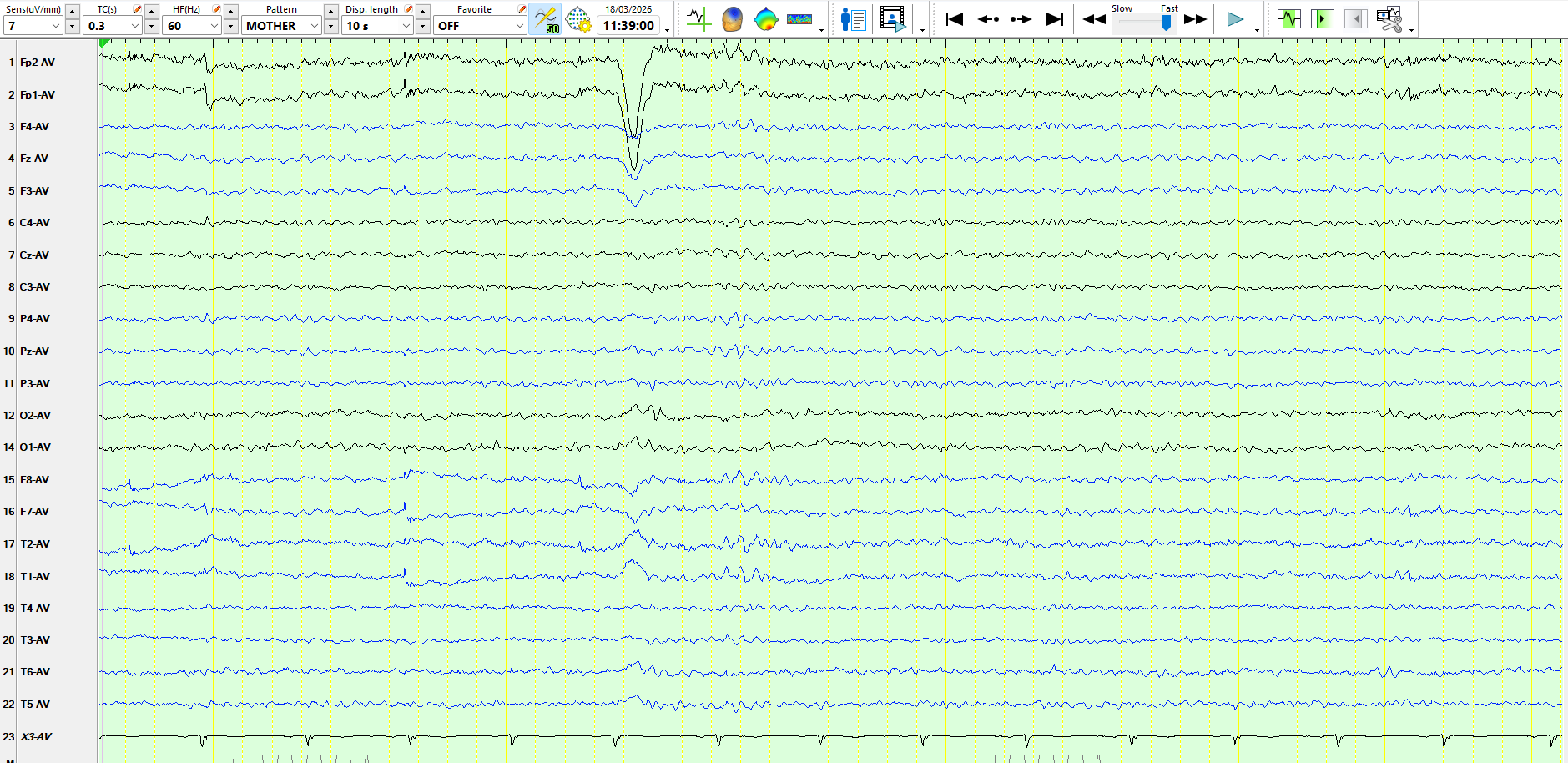Image resolution: width=1568 pixels, height=763 pixels.
Task: Select channel label Fp2-AV
Action: click(38, 63)
